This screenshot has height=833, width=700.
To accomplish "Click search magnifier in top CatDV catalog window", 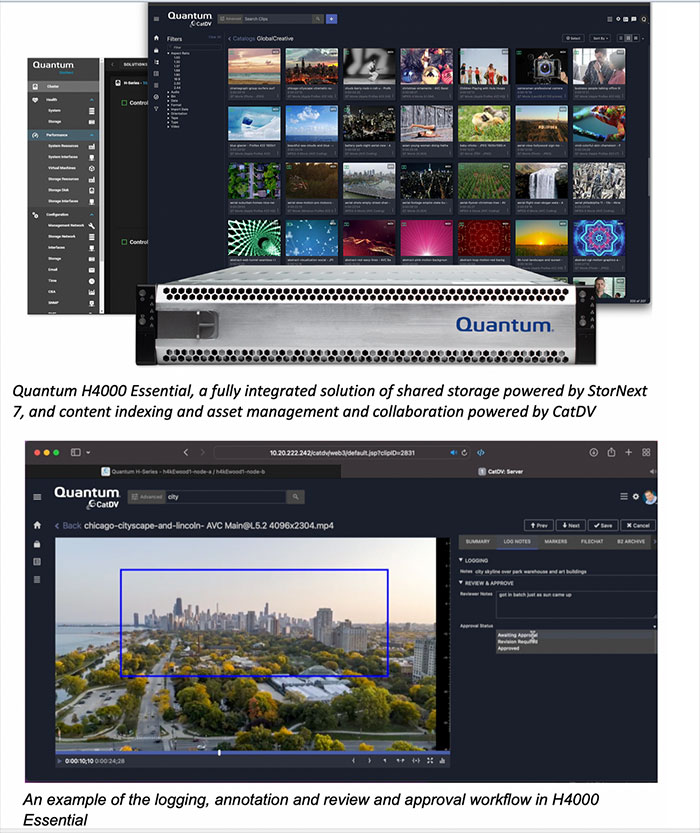I will (x=318, y=19).
